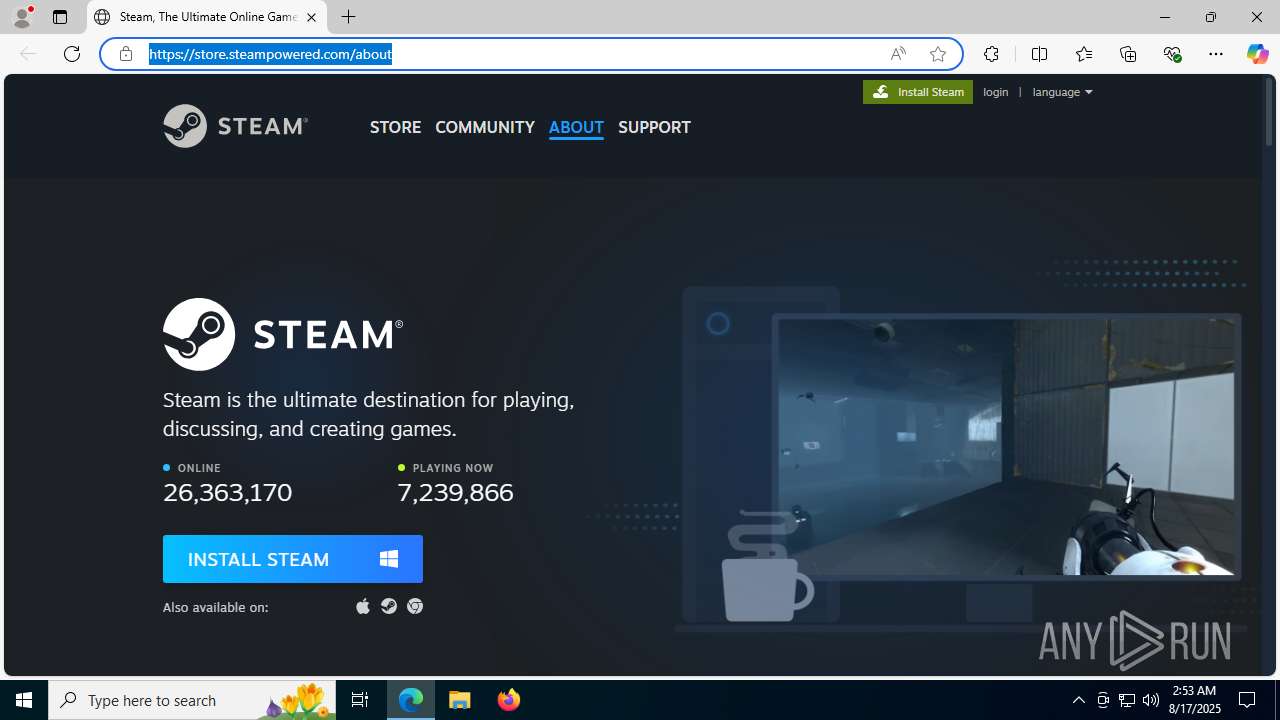The image size is (1280, 720).
Task: Click the Steam logo in header
Action: pyautogui.click(x=235, y=126)
